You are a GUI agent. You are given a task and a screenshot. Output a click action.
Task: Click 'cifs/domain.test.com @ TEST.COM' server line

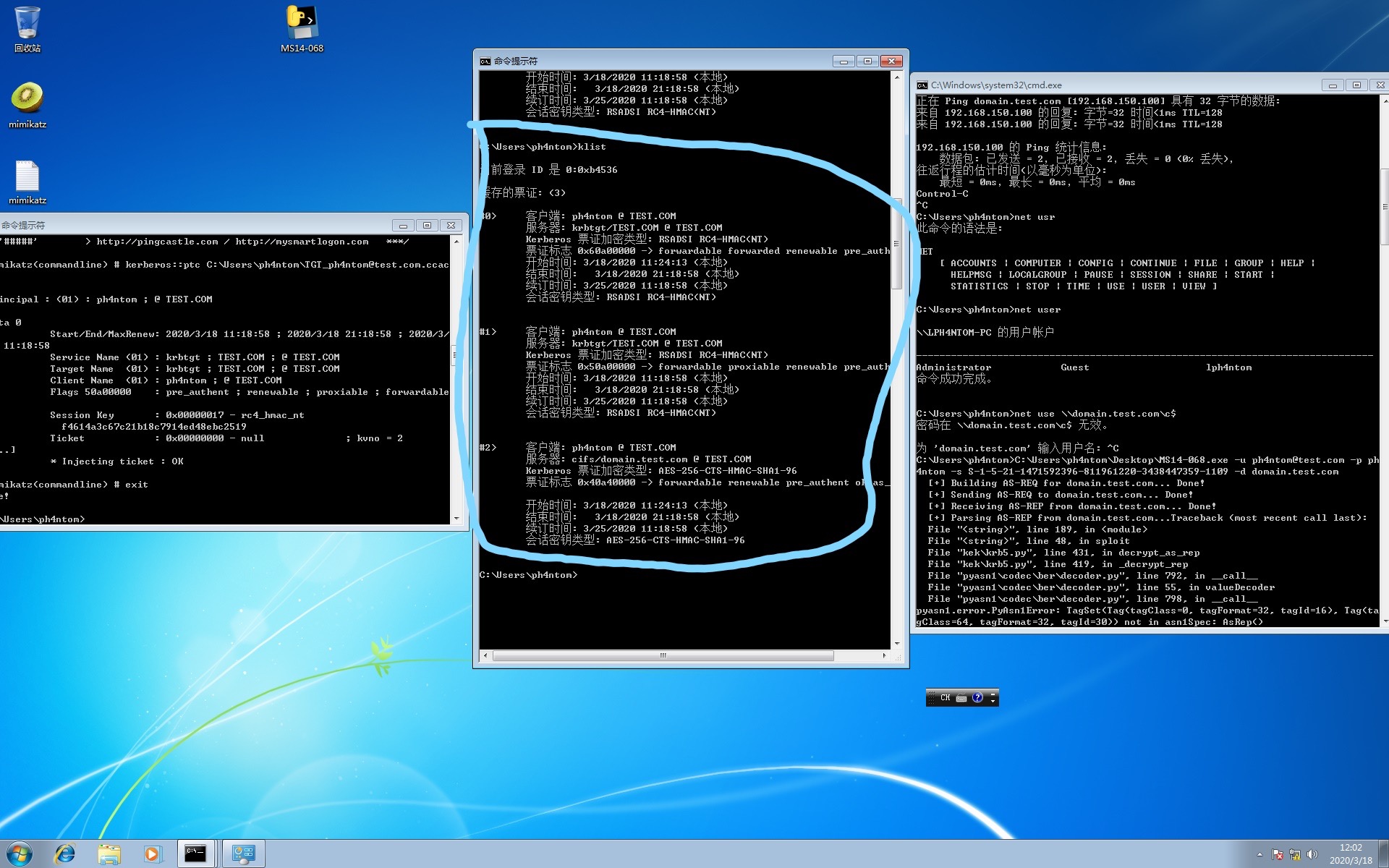point(639,459)
